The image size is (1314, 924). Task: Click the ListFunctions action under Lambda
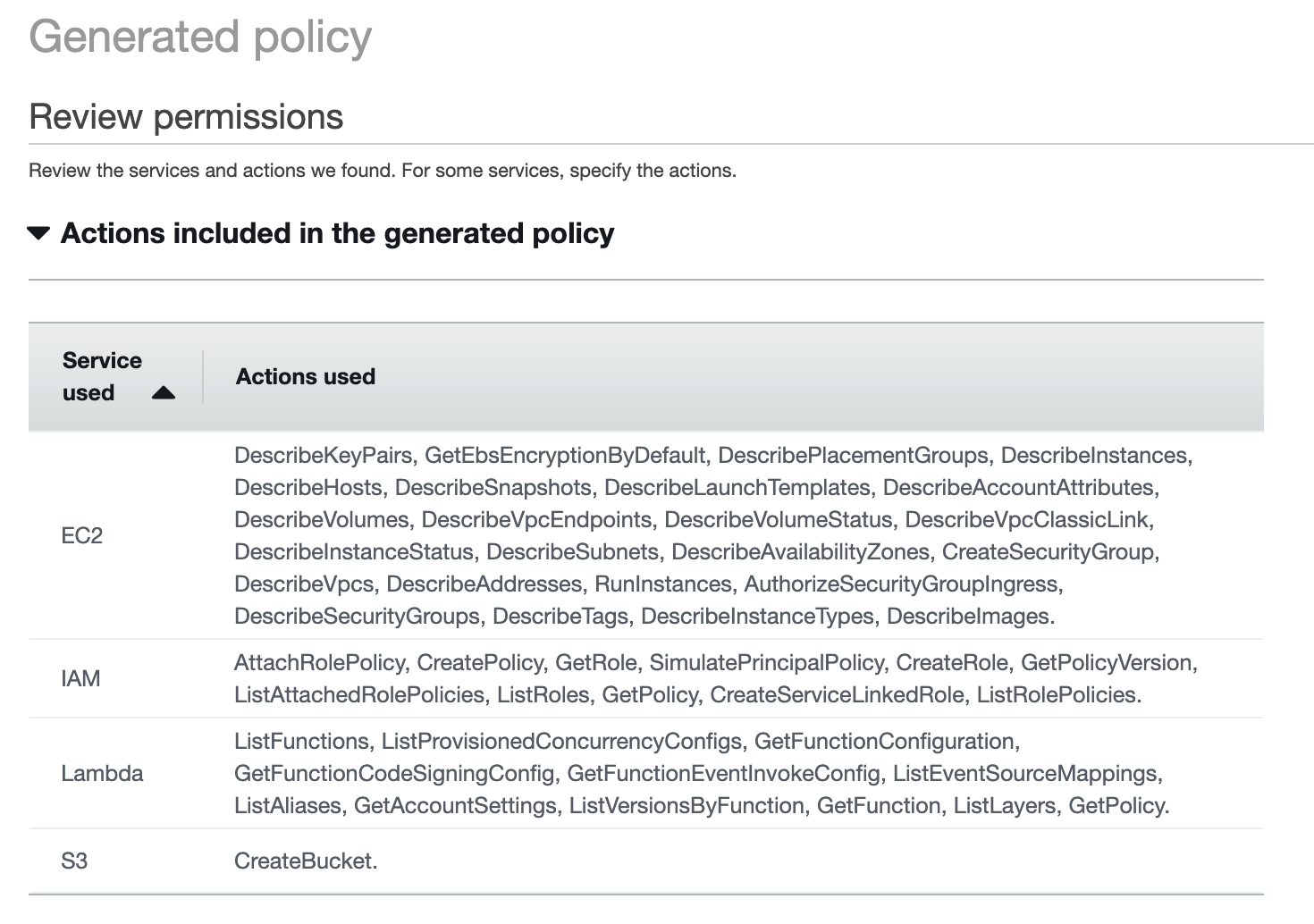(299, 741)
